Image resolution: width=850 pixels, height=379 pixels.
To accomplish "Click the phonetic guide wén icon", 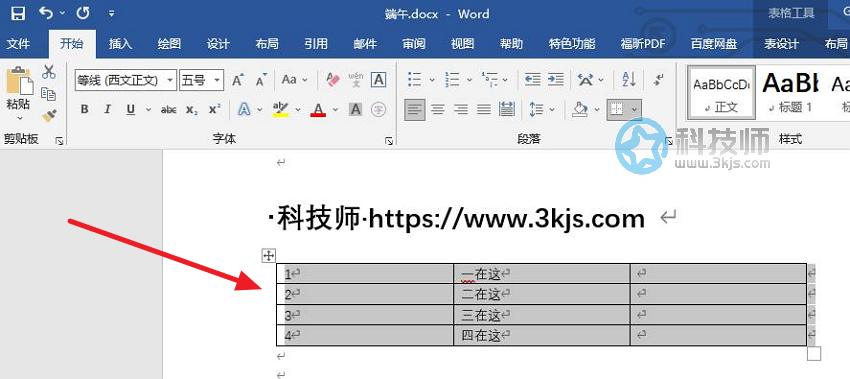I will (x=356, y=80).
